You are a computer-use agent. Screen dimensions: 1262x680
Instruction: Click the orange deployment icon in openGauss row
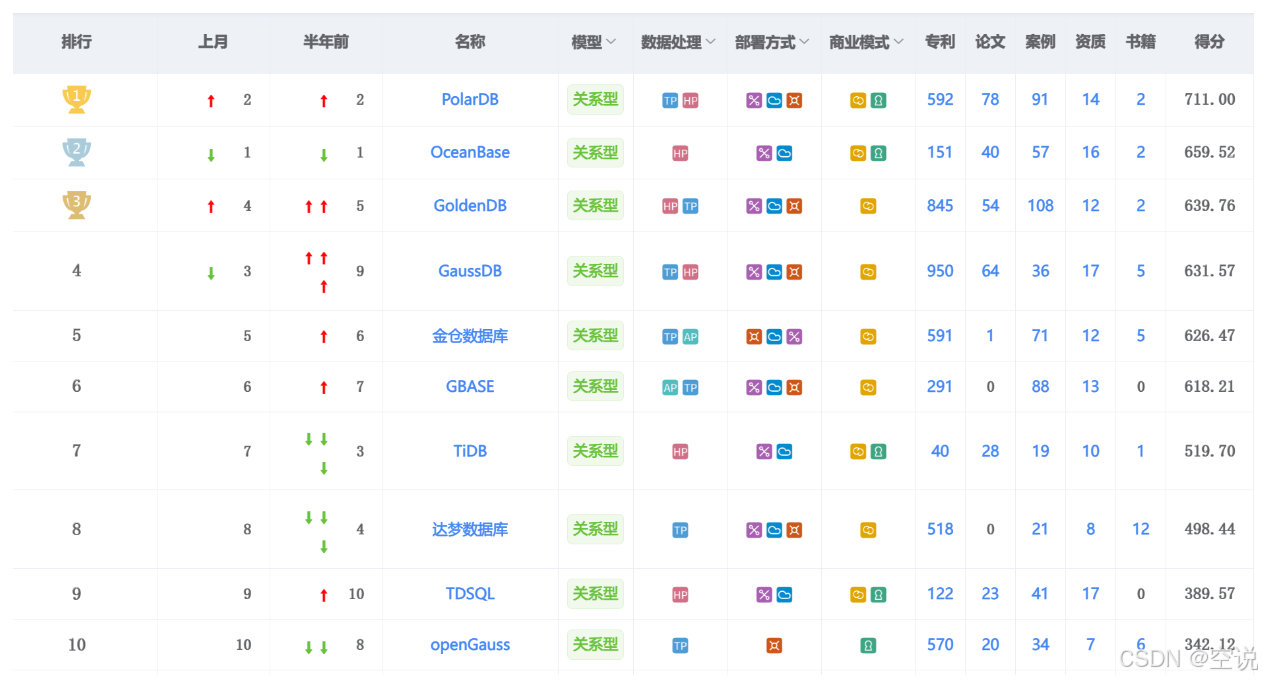[774, 646]
